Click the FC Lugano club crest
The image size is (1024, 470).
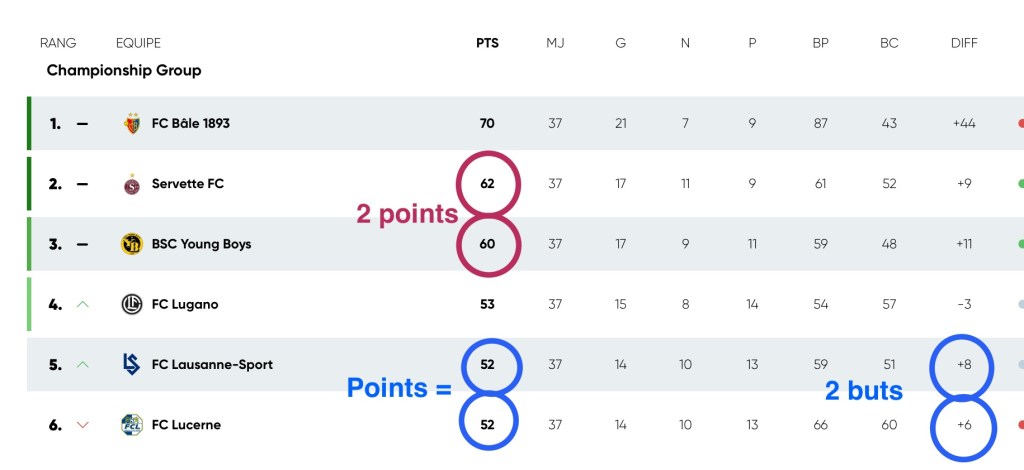click(132, 304)
